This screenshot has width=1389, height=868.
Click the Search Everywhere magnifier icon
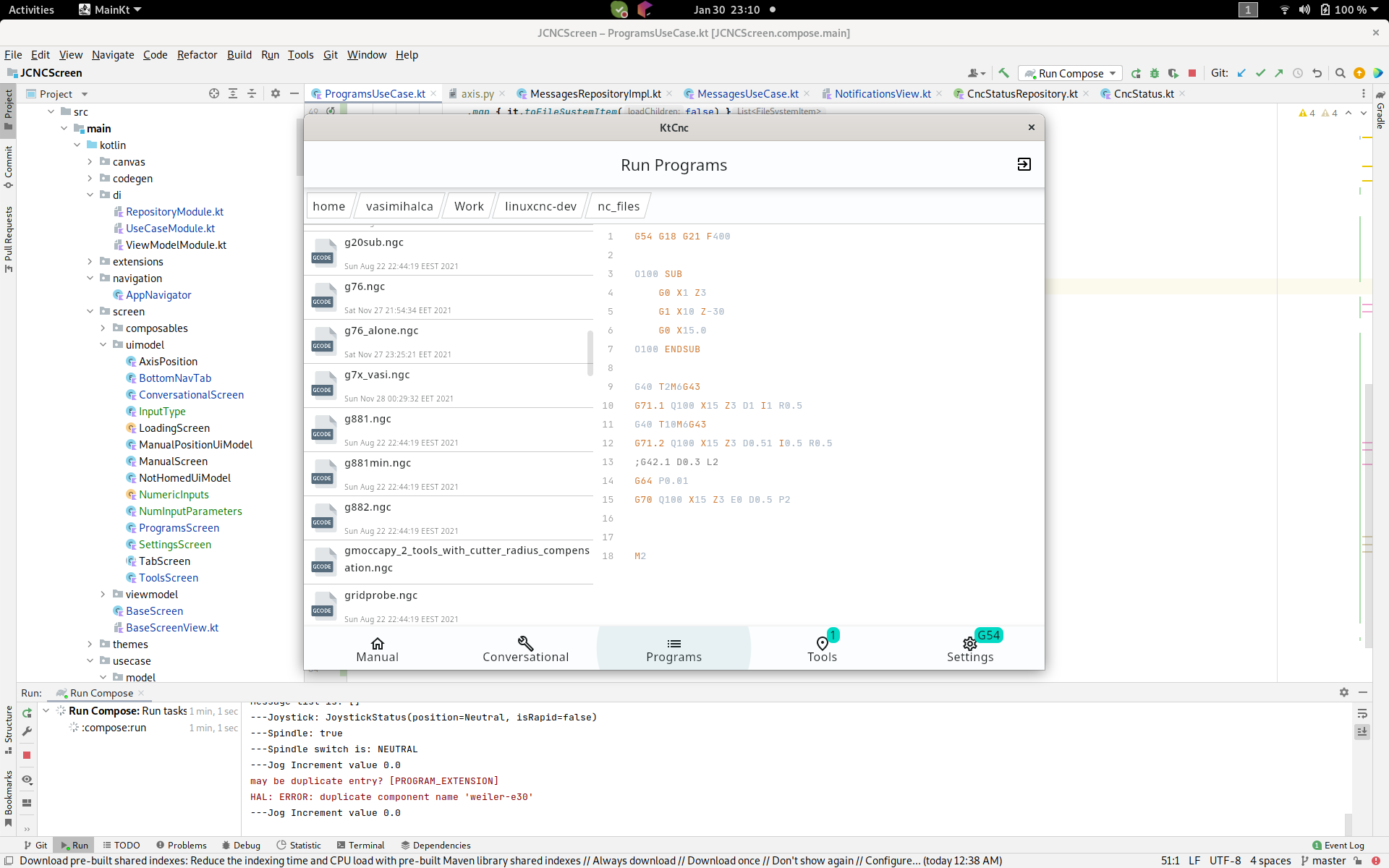click(x=1340, y=73)
